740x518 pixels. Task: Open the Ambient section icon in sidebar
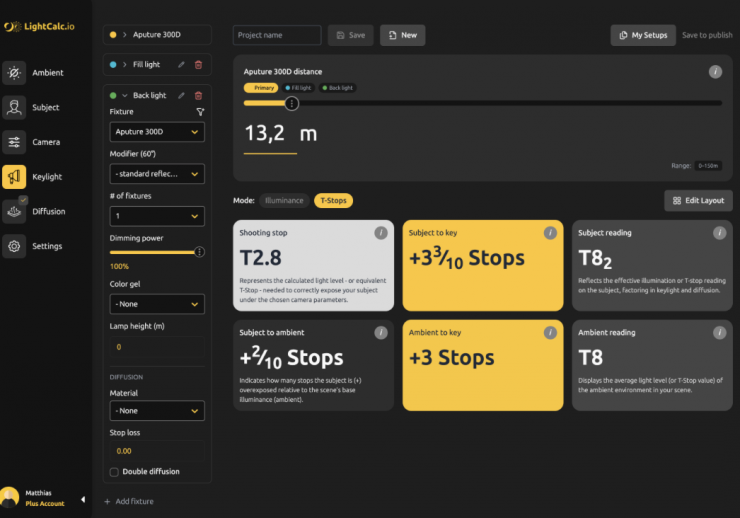14,73
